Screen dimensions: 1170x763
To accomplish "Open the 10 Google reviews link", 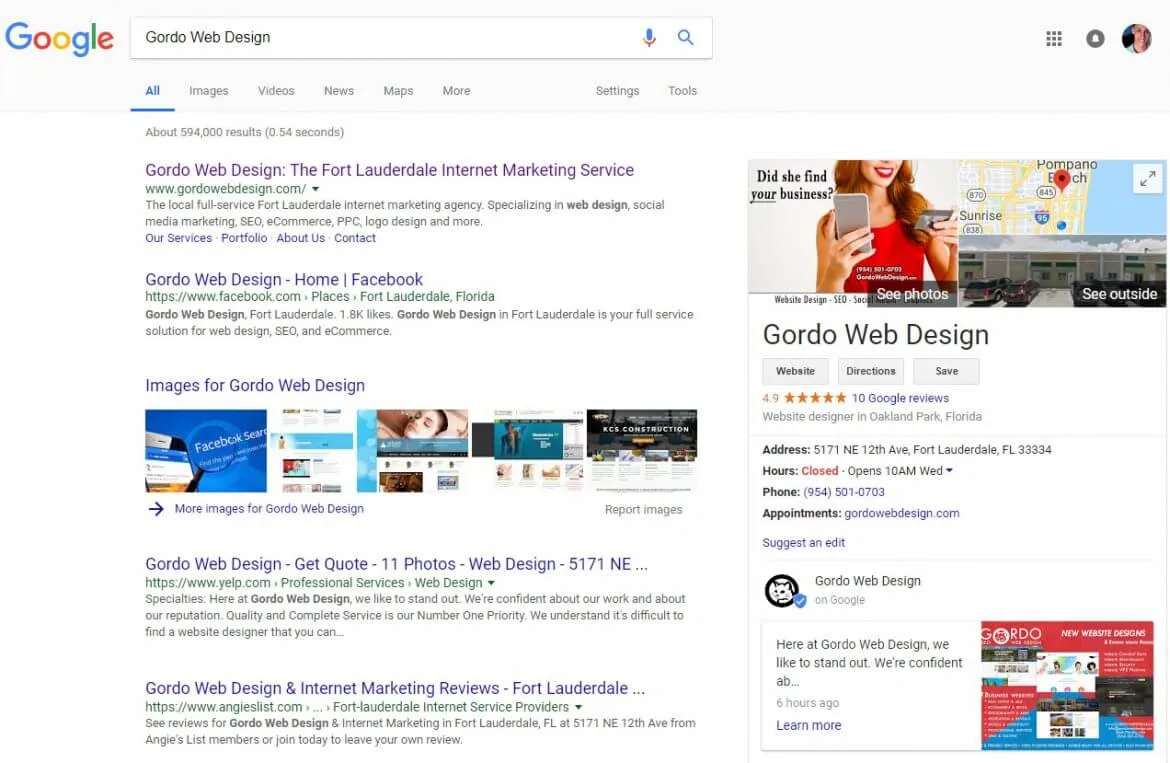I will click(x=901, y=398).
